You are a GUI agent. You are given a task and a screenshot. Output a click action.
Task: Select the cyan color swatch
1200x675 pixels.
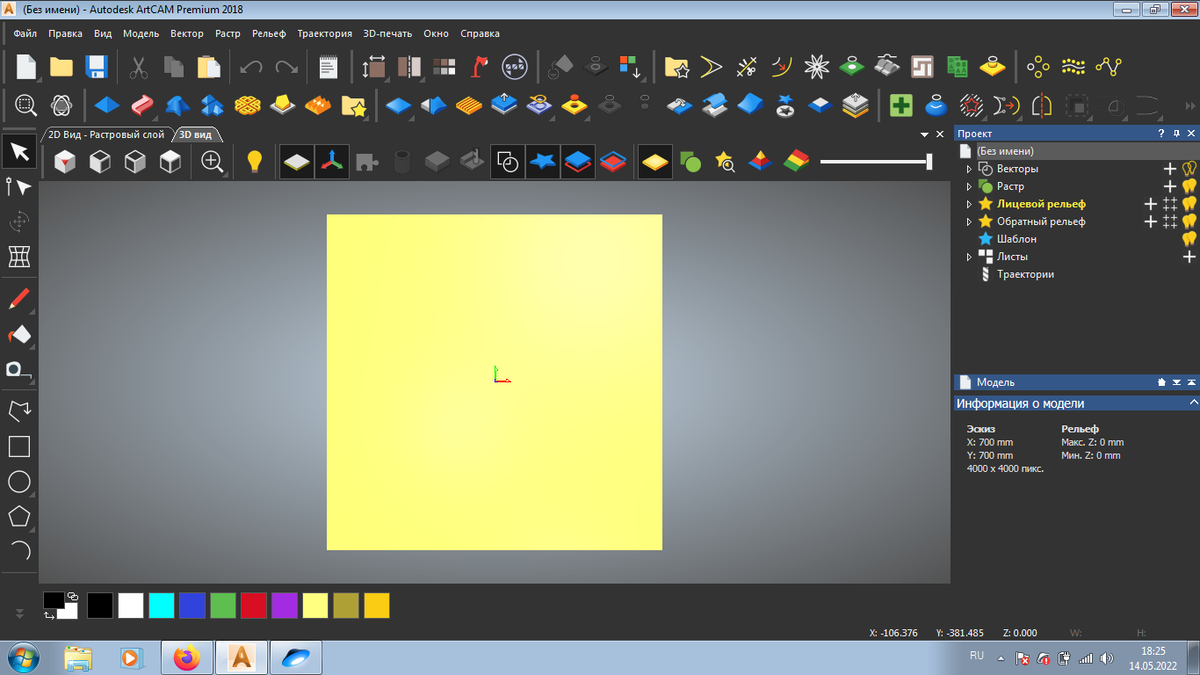coord(161,605)
